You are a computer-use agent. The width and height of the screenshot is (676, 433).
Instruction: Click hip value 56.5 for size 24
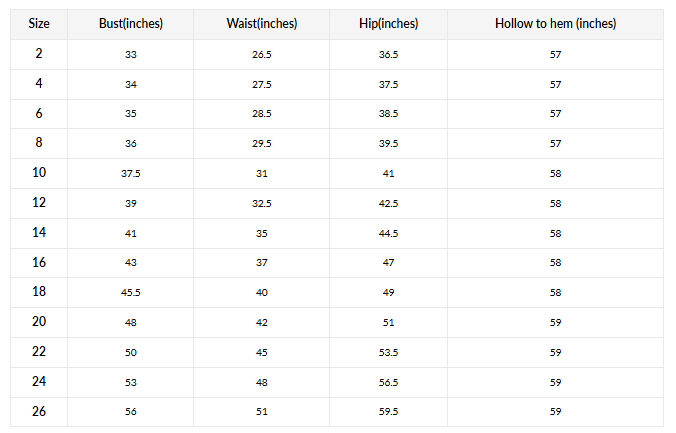(388, 383)
